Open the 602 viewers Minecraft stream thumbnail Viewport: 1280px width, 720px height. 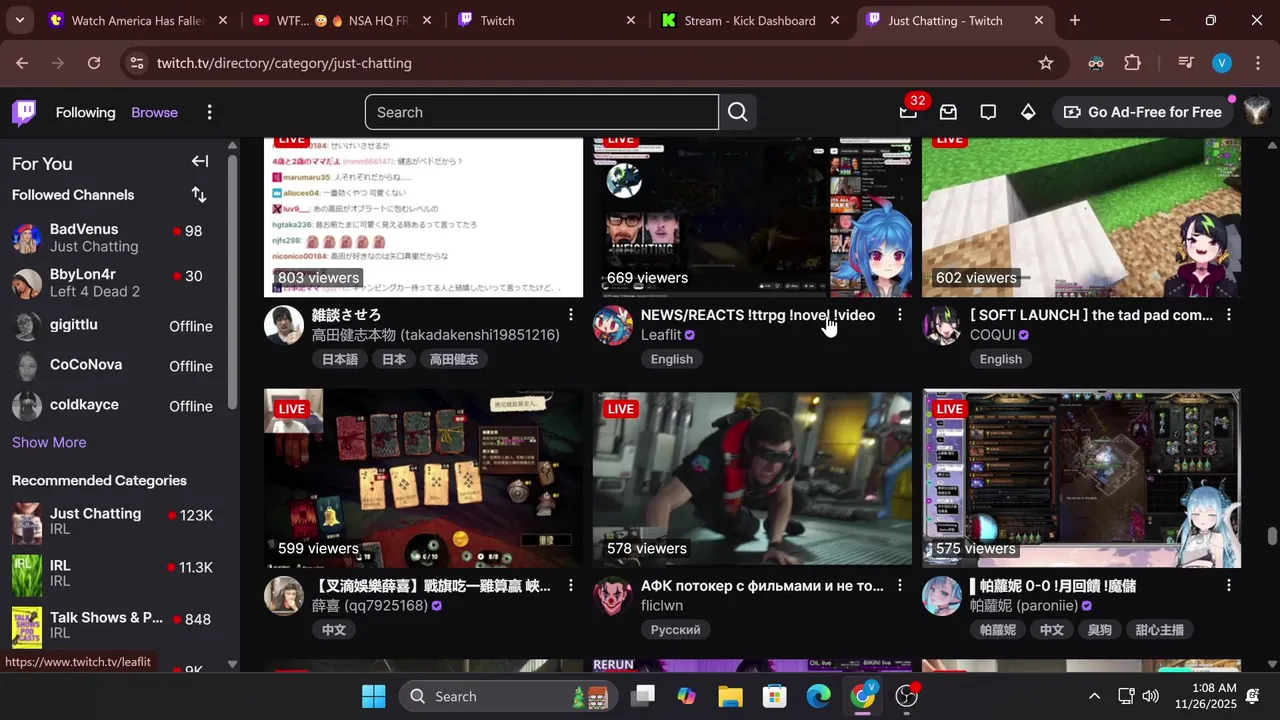point(1081,218)
